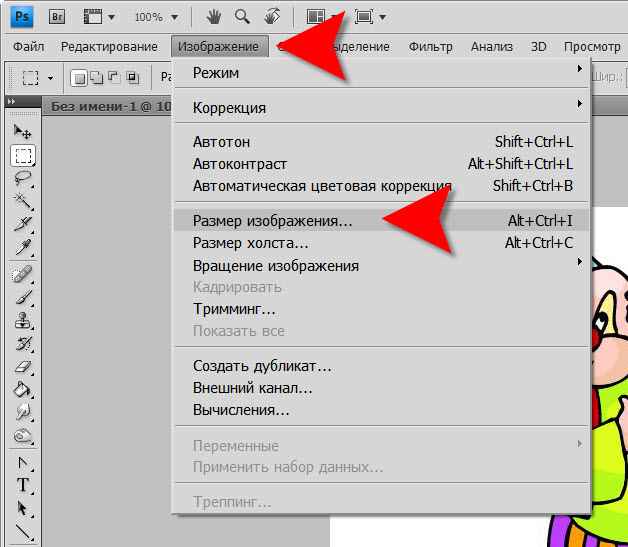Select the Sponge/Dodge tool
The height and width of the screenshot is (547, 628).
click(22, 435)
